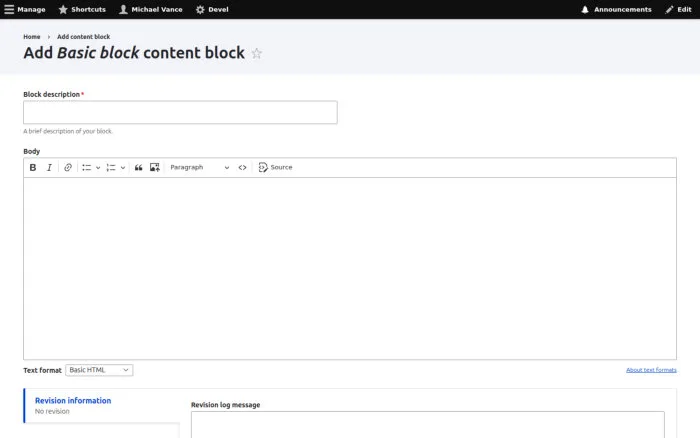Select the Revision information vertical tab

click(102, 405)
